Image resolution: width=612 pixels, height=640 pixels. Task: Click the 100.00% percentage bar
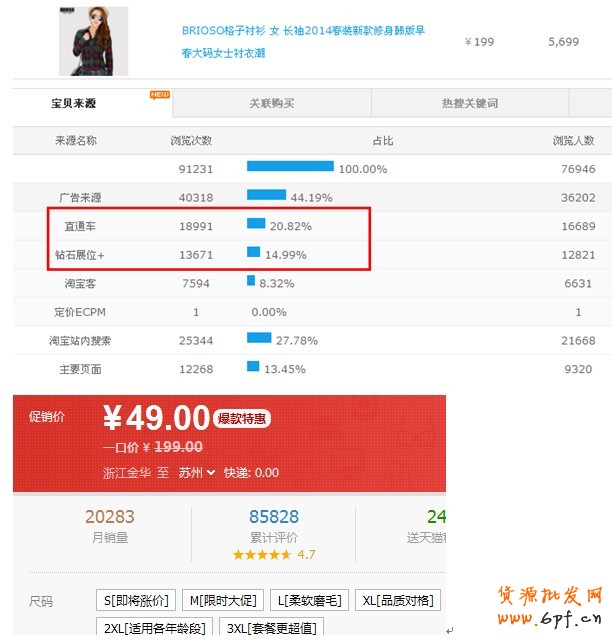[290, 168]
